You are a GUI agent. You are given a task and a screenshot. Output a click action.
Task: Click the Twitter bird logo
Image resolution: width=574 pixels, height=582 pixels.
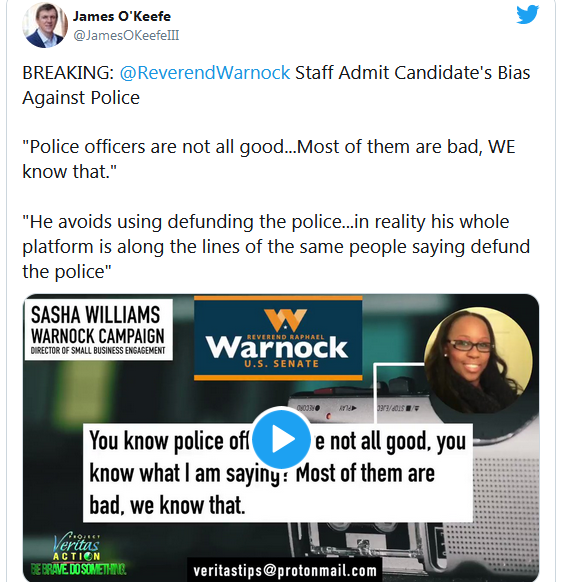(x=527, y=15)
